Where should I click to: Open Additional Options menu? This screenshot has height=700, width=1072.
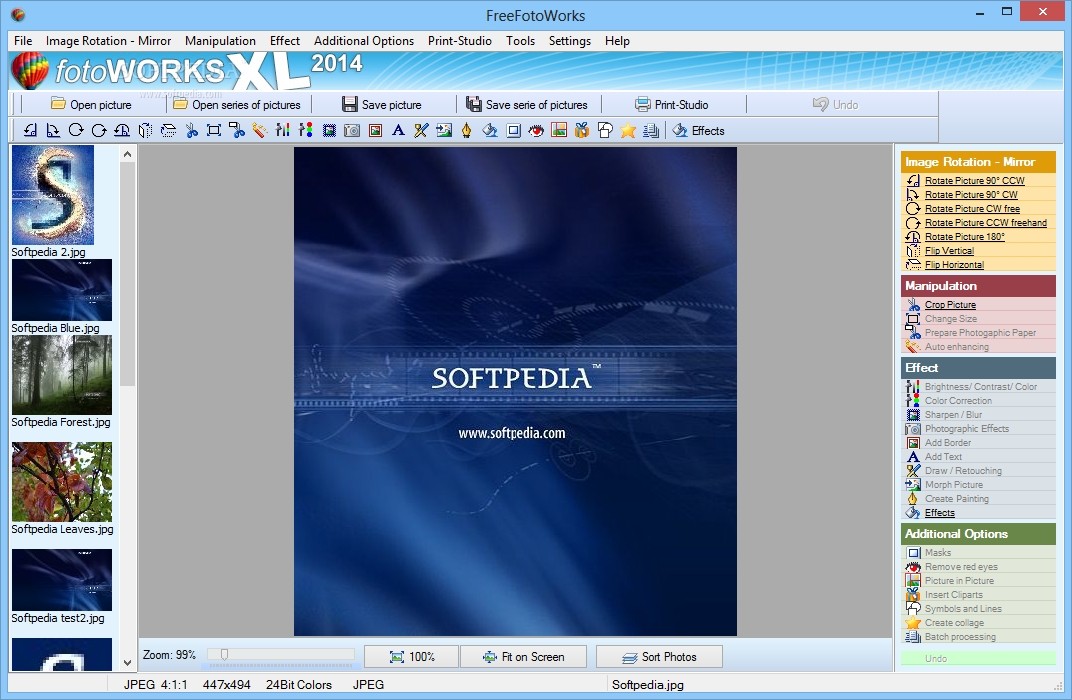(364, 41)
